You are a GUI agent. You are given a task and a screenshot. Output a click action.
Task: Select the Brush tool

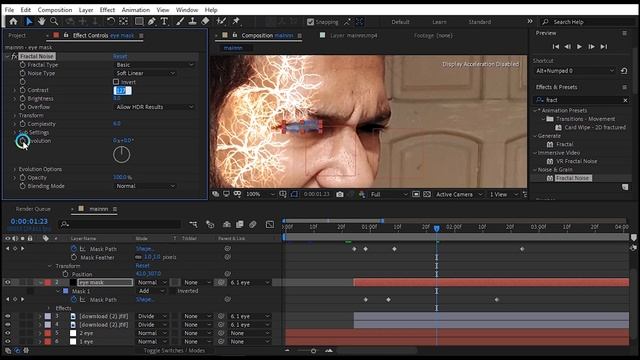tap(180, 22)
